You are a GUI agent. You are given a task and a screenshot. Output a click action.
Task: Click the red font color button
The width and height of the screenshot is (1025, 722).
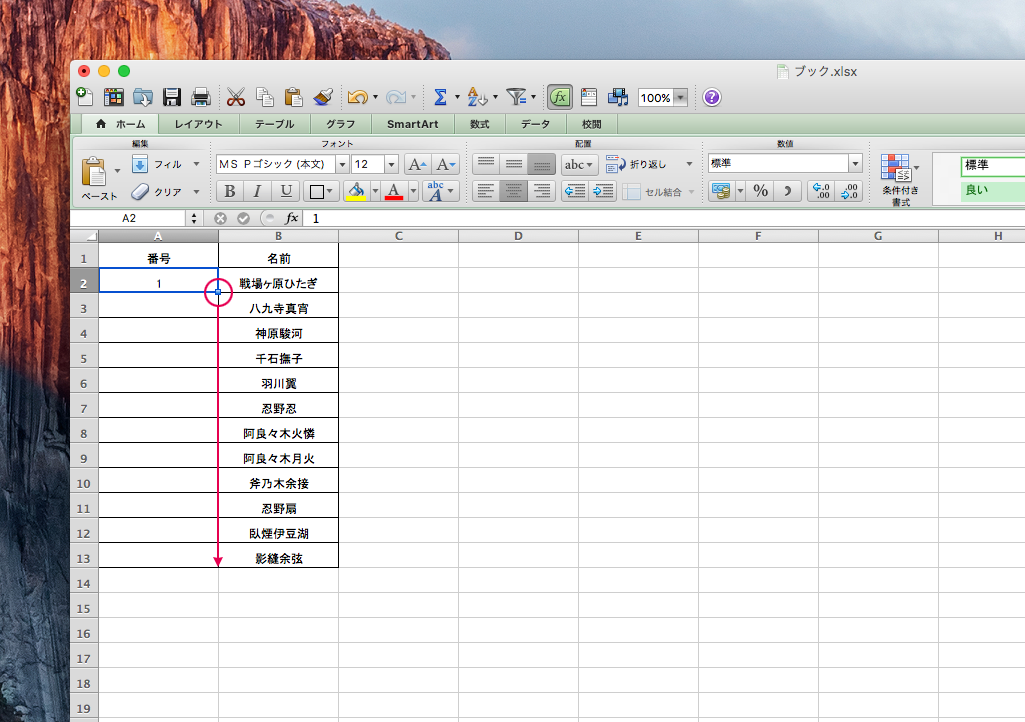click(x=394, y=192)
